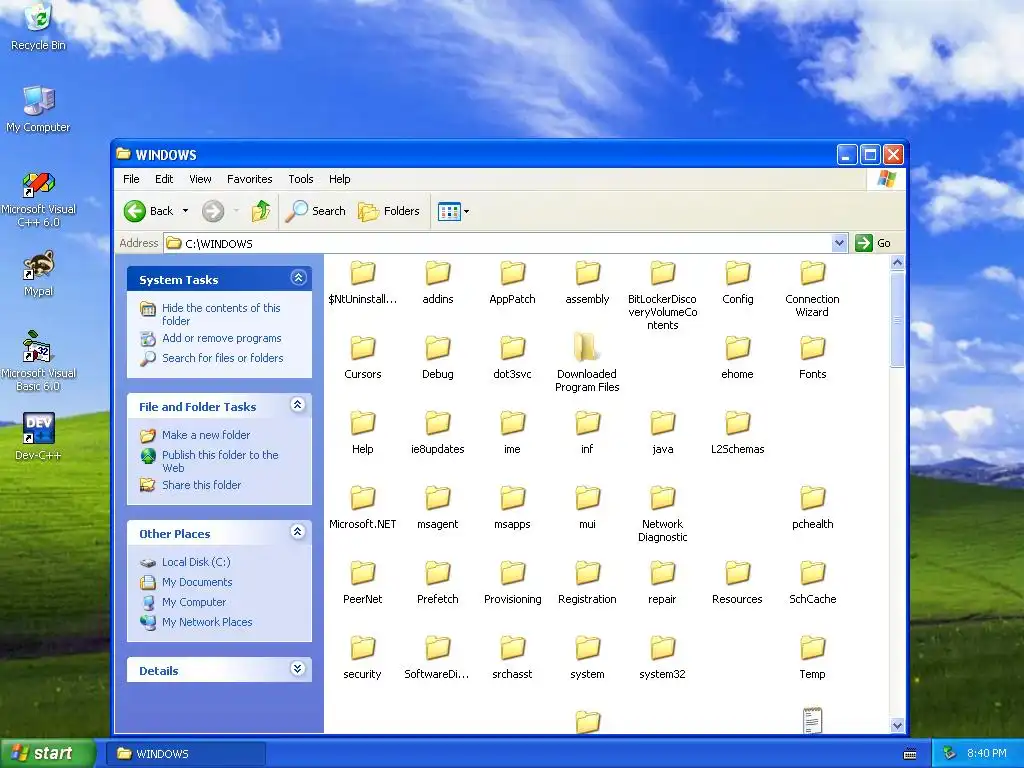Select the Config folder
The image size is (1024, 768).
tap(737, 282)
